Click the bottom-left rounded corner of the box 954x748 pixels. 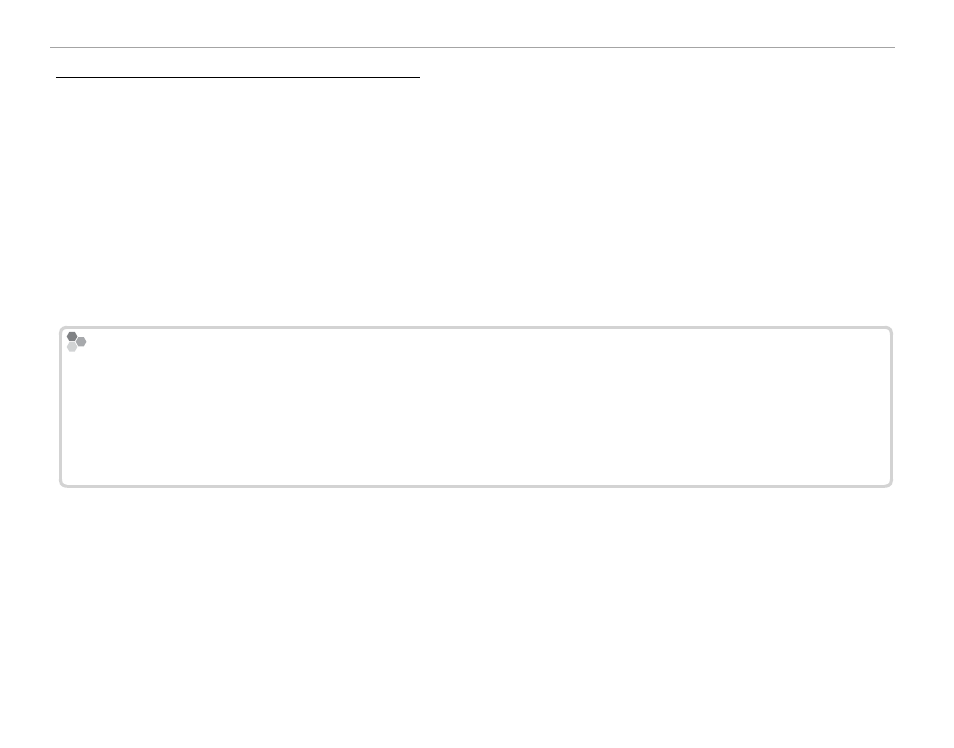point(62,484)
